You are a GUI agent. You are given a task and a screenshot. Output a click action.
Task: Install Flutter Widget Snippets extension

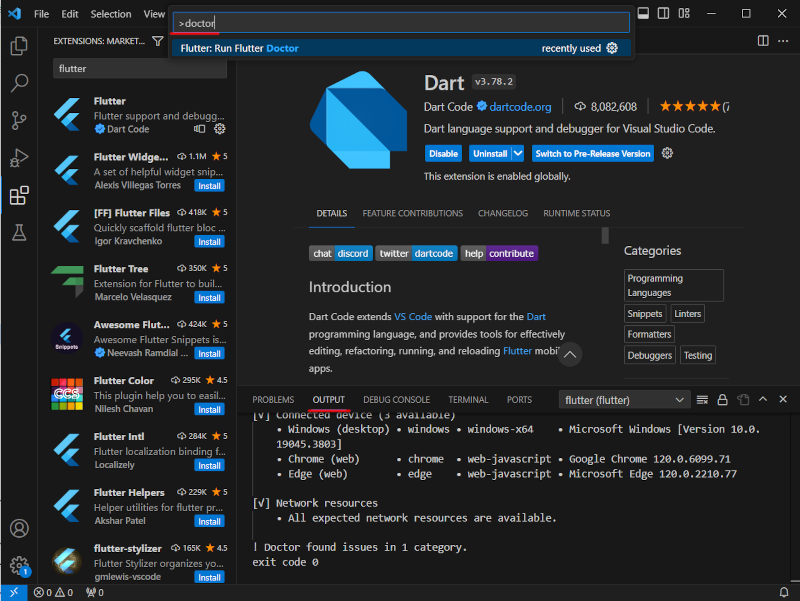(209, 186)
